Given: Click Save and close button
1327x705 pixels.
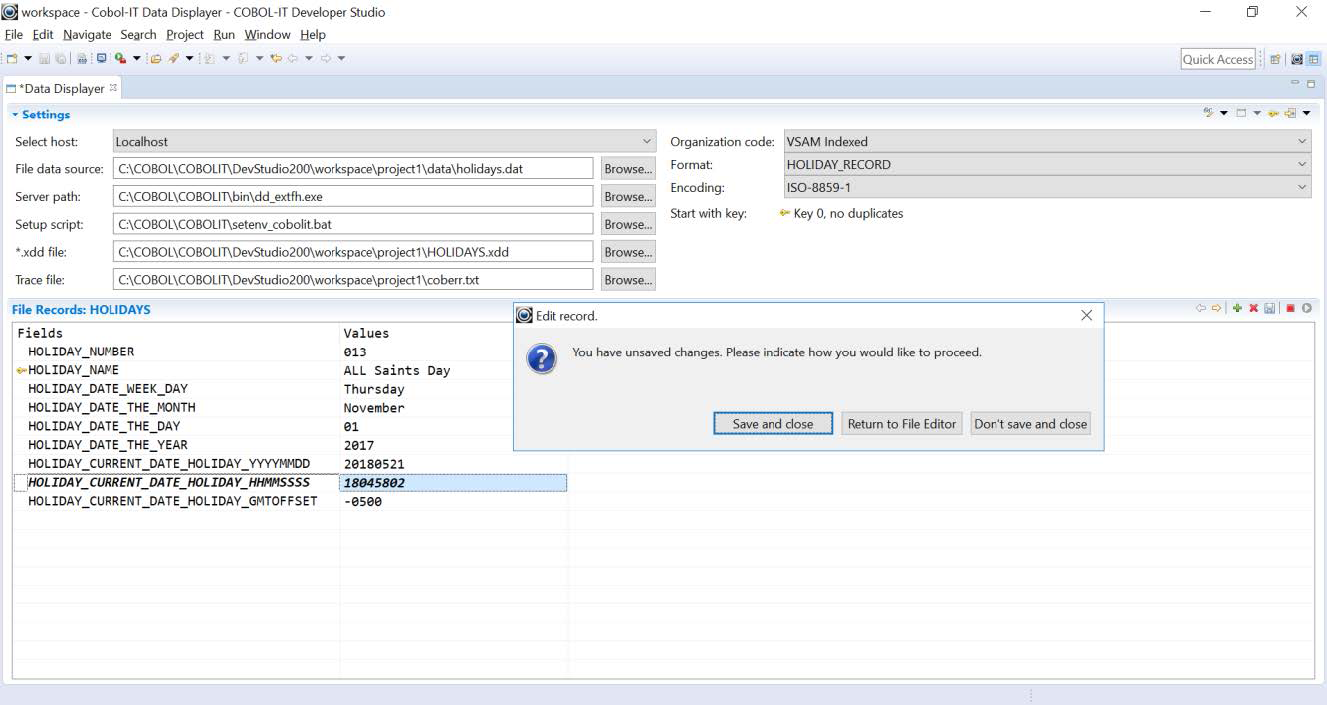Looking at the screenshot, I should 772,424.
